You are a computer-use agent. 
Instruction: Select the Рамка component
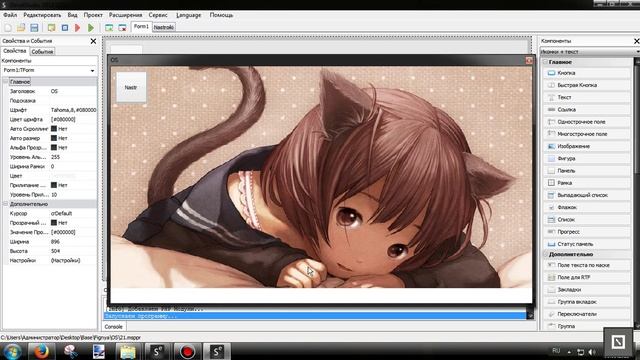click(x=587, y=183)
